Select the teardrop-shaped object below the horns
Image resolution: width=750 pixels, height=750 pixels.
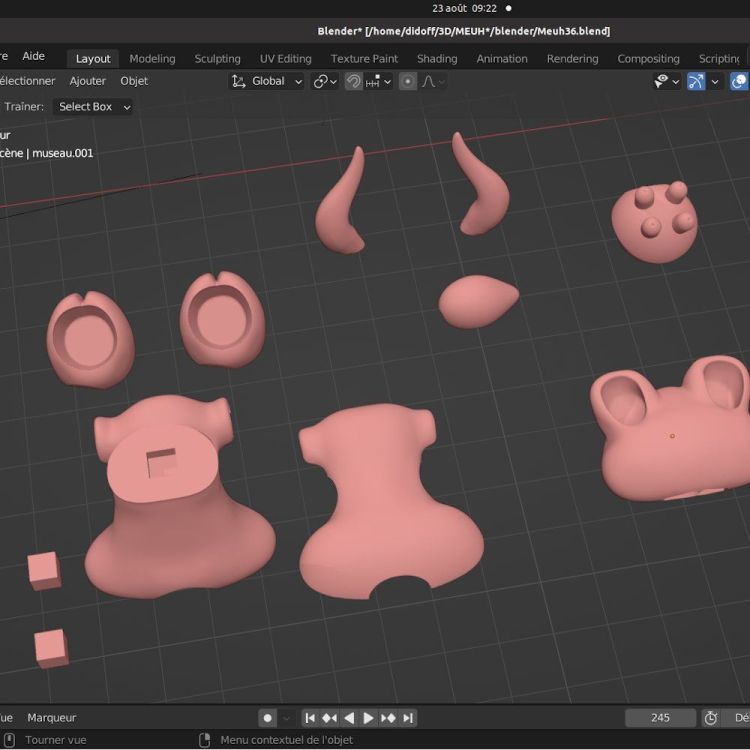click(x=478, y=301)
